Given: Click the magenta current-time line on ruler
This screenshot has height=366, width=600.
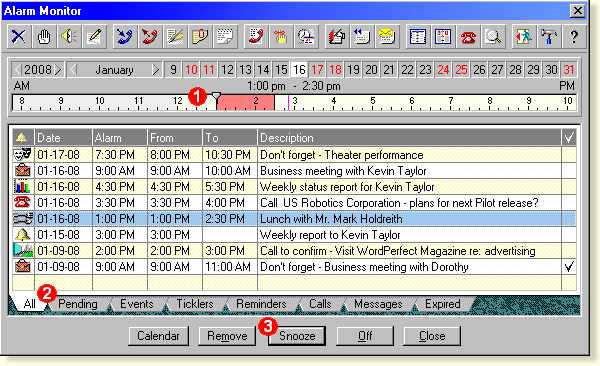Looking at the screenshot, I should [288, 103].
